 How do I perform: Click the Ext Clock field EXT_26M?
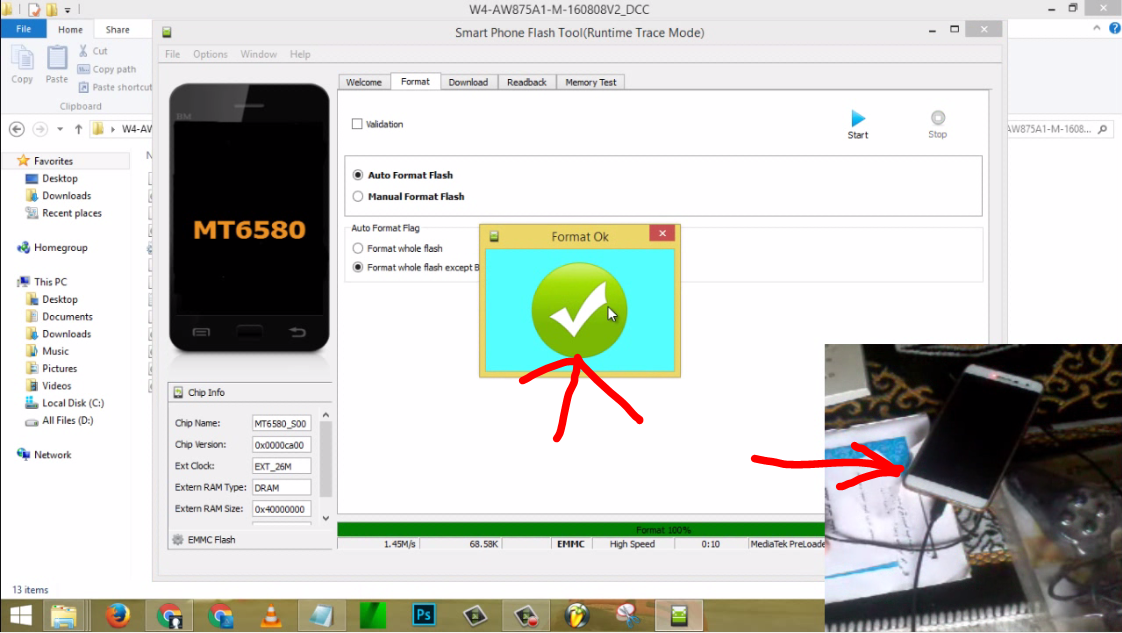click(281, 466)
